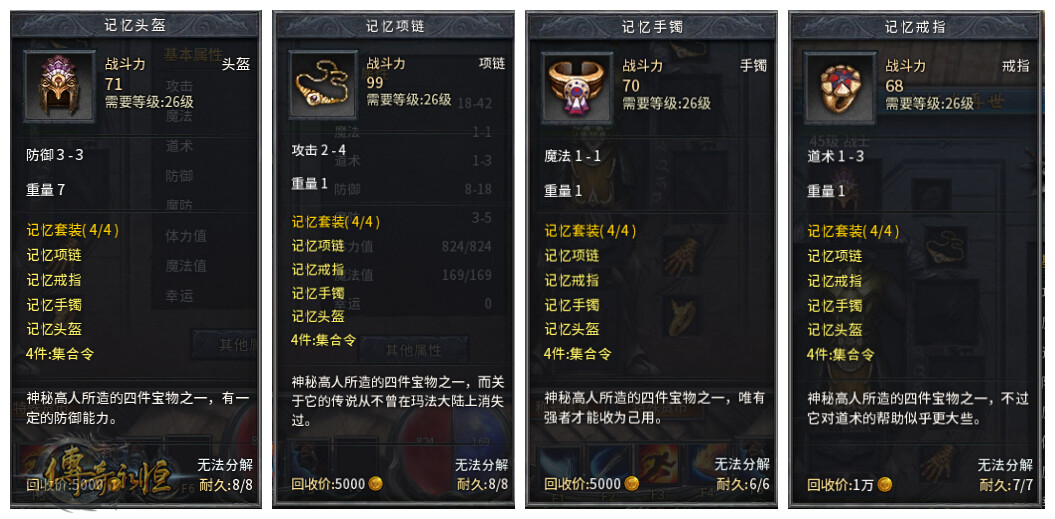Click the running figure skill icon
1055x519 pixels.
tap(658, 466)
